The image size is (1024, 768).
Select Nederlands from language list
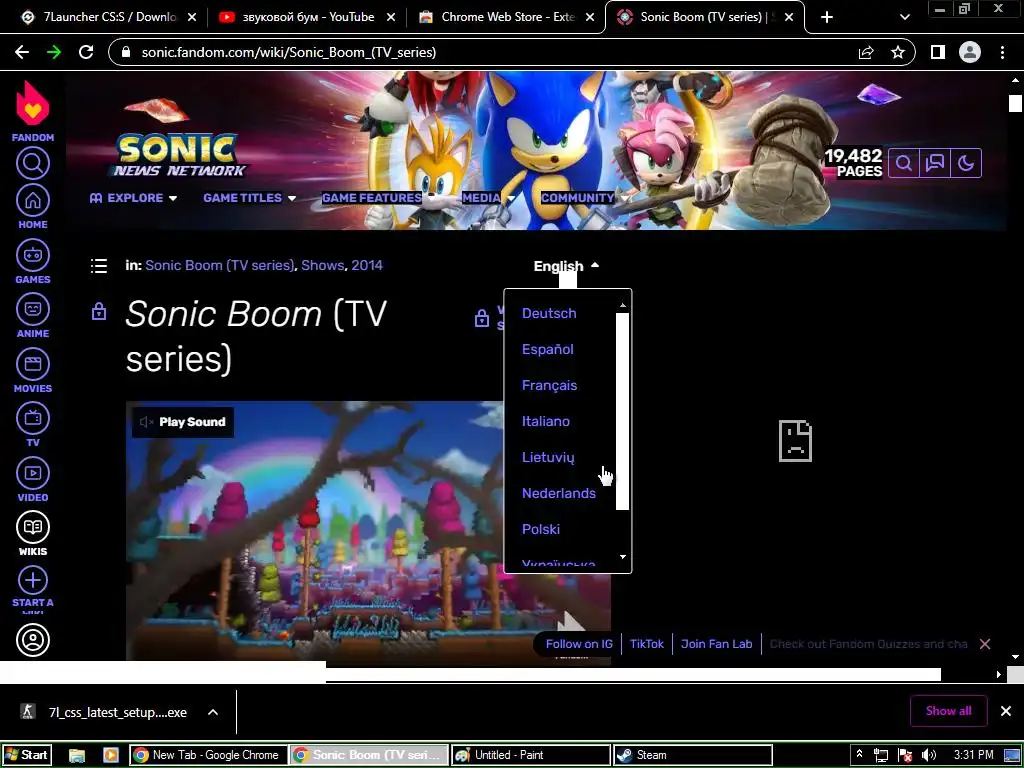click(558, 493)
